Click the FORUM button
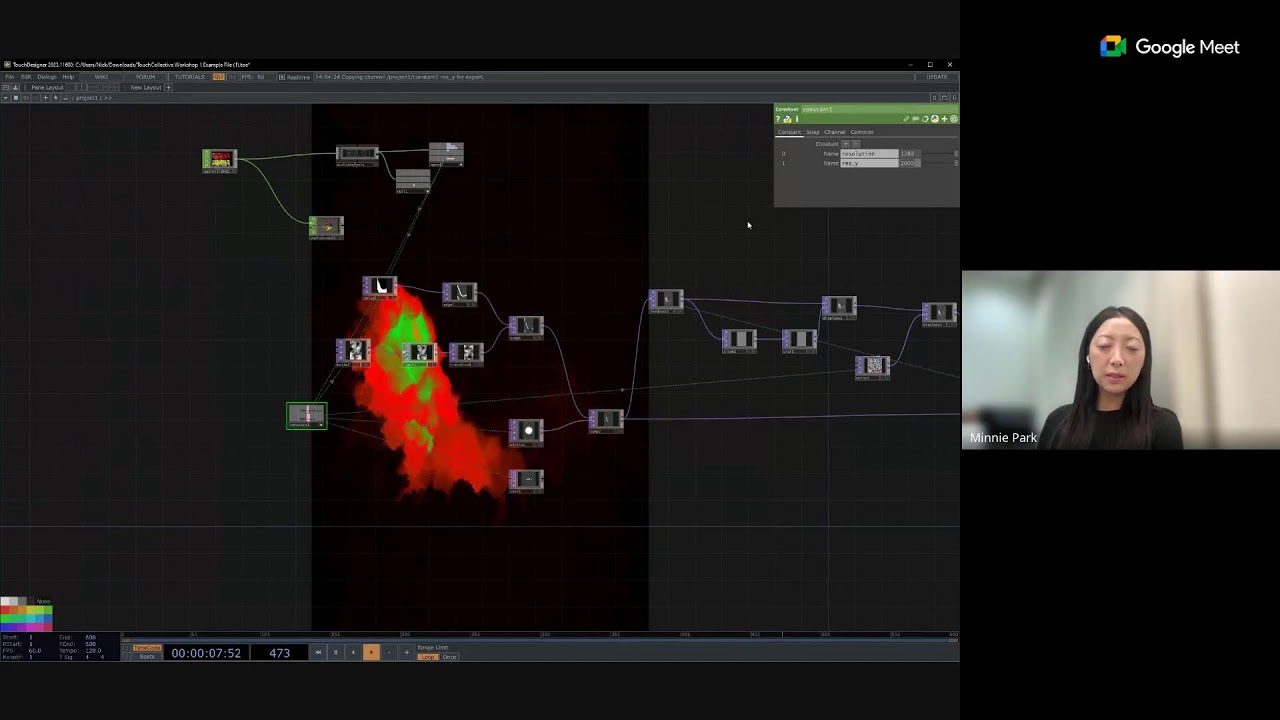The height and width of the screenshot is (720, 1280). point(146,77)
